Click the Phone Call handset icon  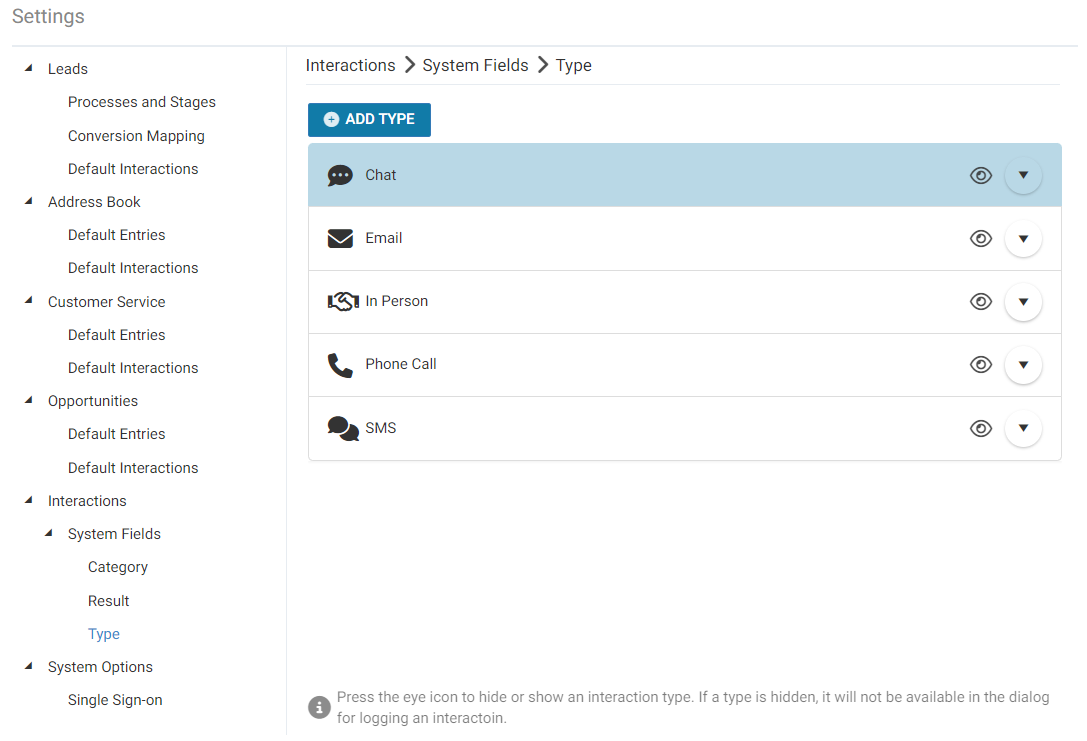(x=340, y=365)
